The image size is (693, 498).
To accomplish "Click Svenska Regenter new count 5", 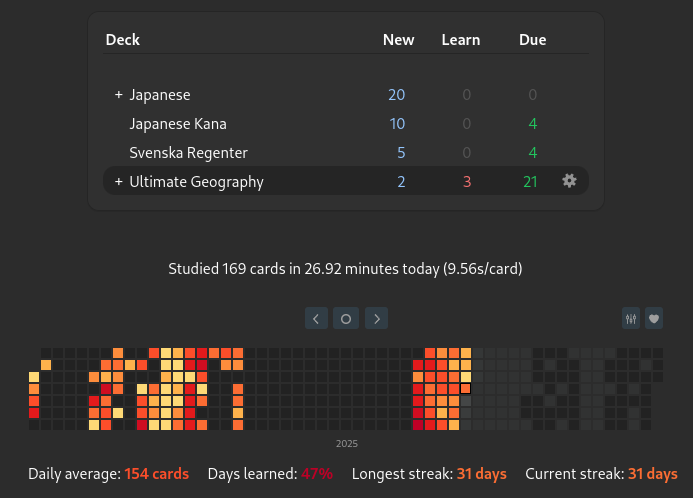I will 401,153.
